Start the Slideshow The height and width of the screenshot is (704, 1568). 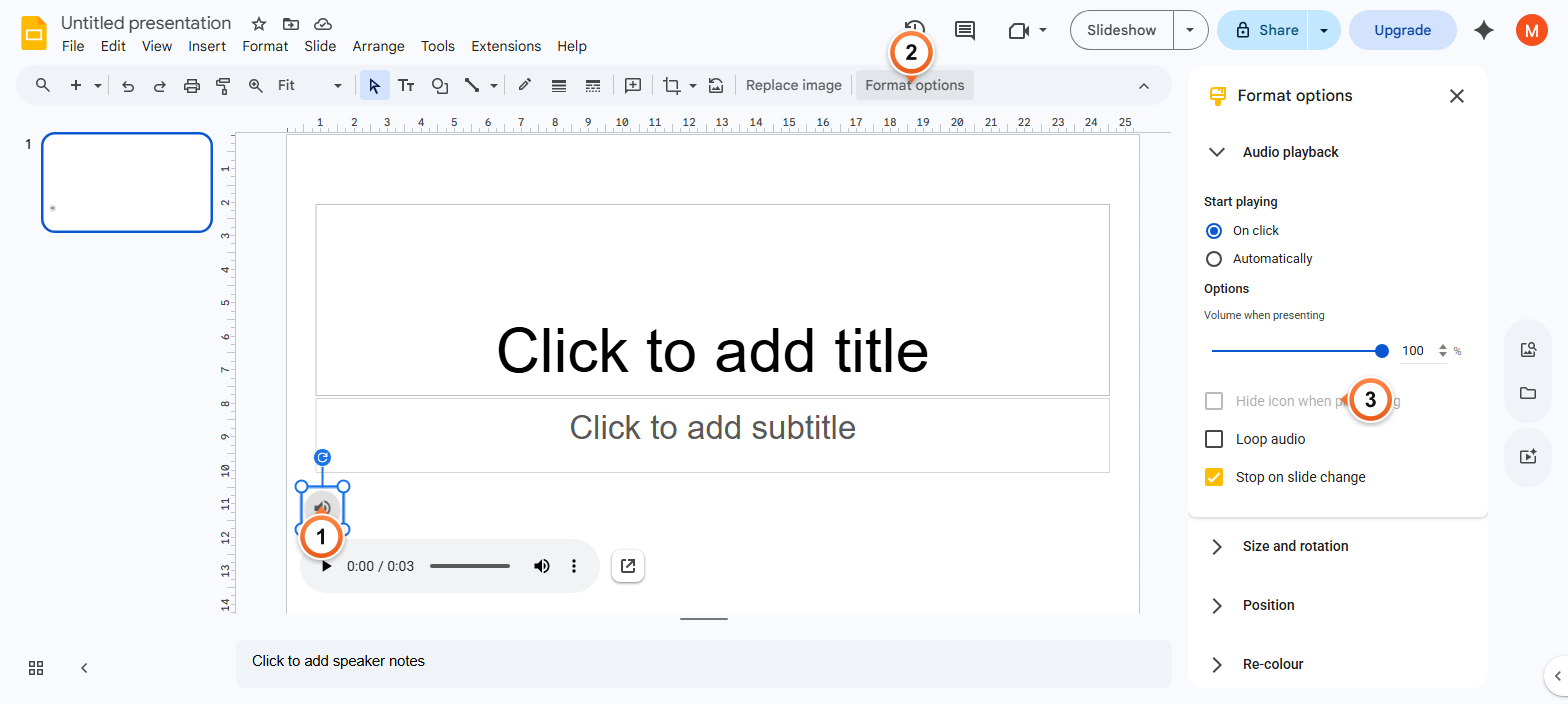pos(1121,30)
